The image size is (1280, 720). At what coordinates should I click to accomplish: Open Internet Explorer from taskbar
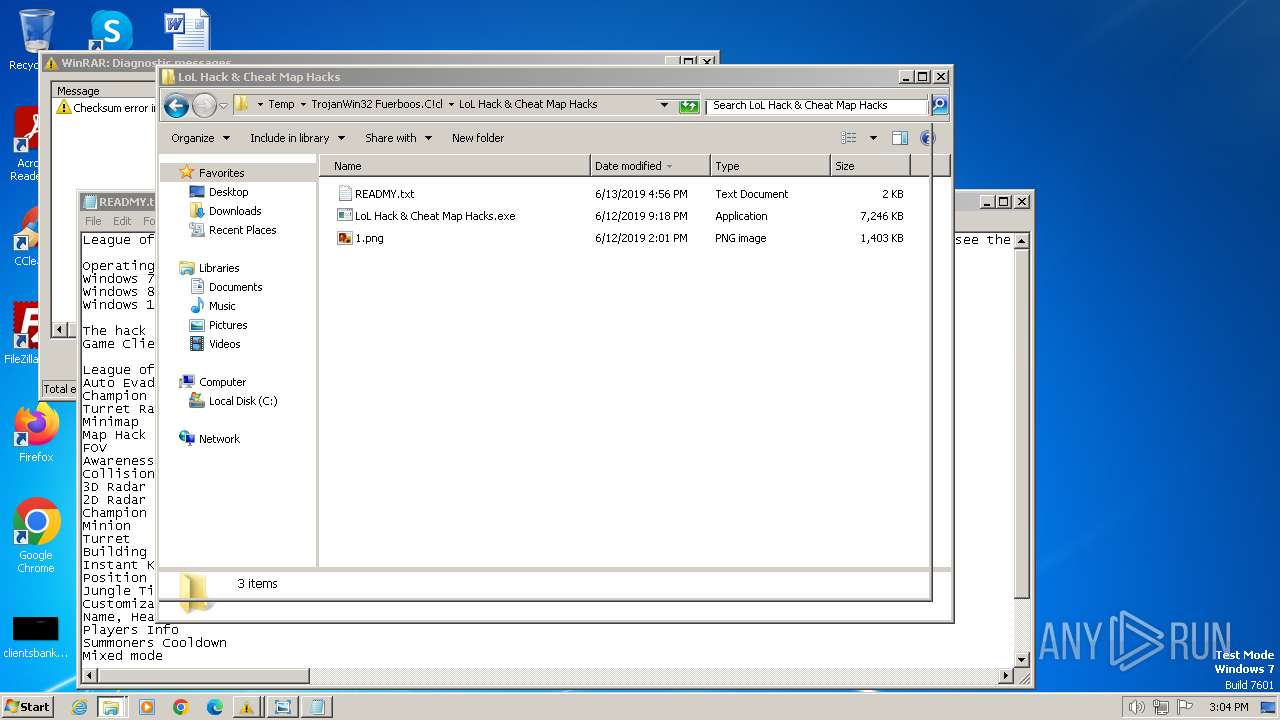pos(79,707)
